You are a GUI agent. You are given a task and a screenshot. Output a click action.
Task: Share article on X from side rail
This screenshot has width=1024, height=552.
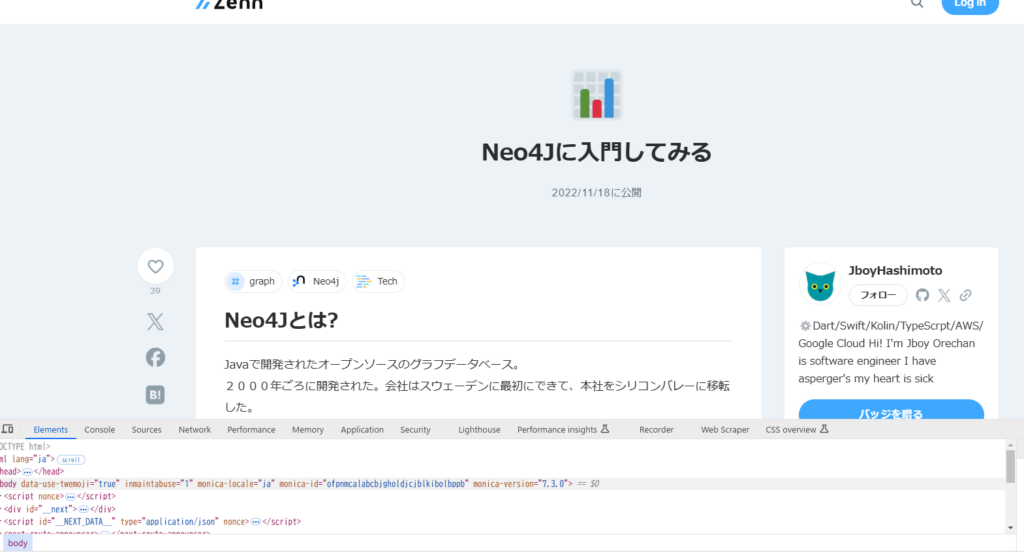tap(155, 321)
